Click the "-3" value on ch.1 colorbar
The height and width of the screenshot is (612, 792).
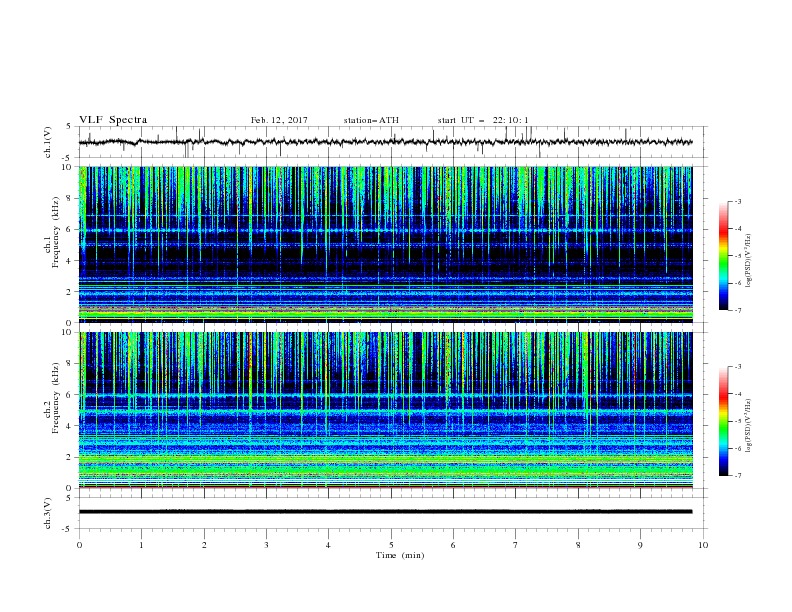738,201
